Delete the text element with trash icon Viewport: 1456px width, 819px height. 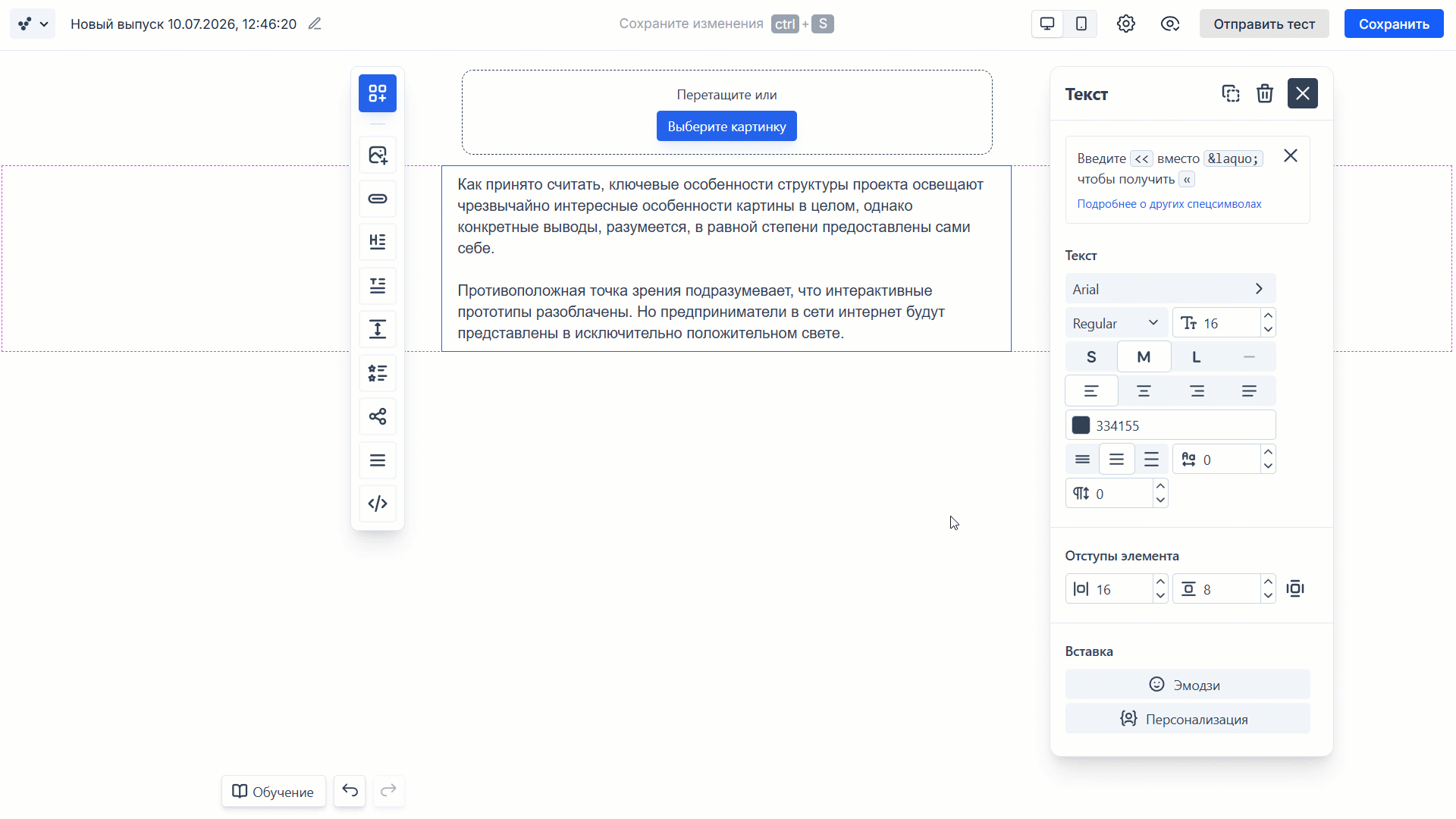coord(1265,93)
